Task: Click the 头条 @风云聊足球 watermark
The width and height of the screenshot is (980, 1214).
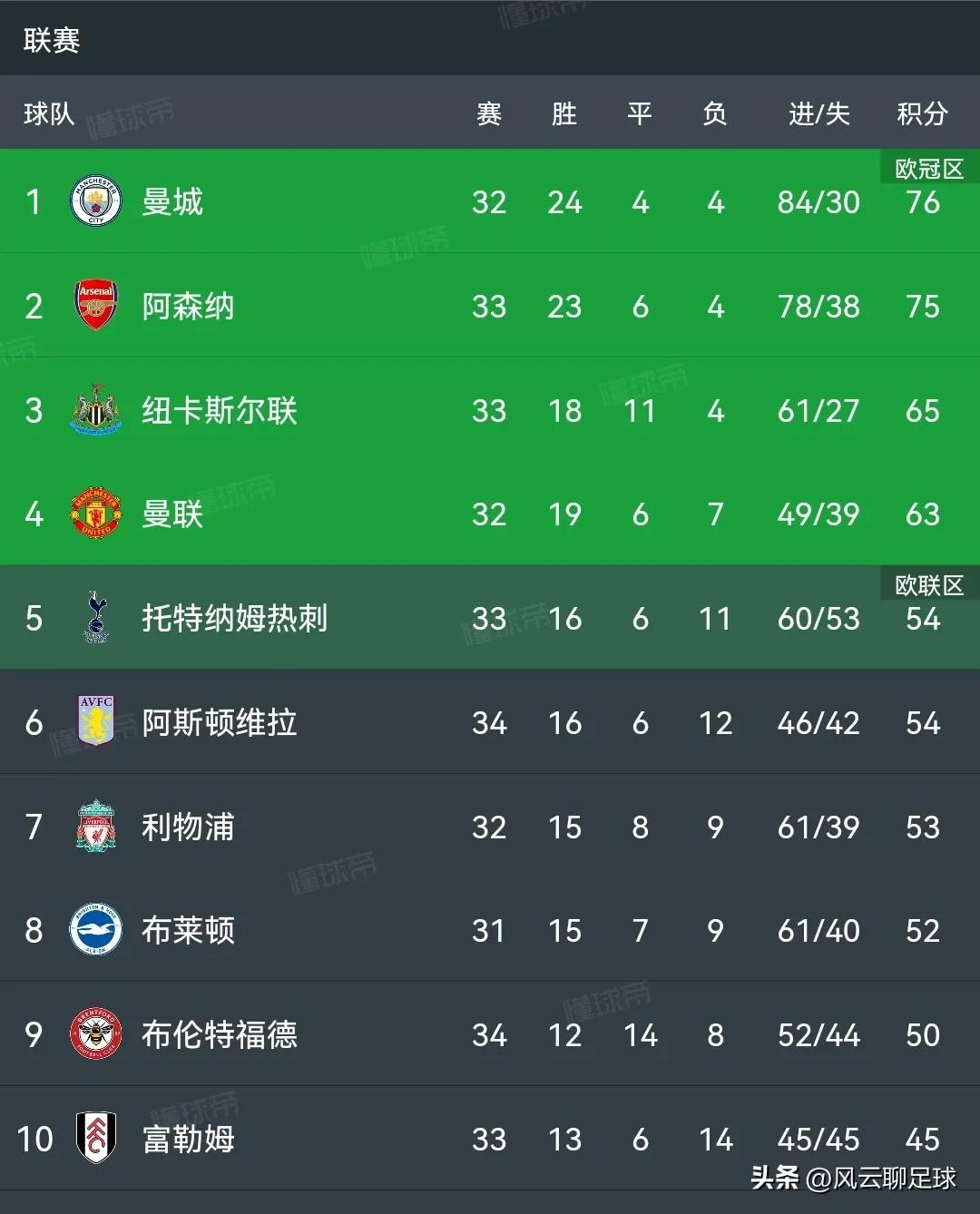Action: 853,1178
